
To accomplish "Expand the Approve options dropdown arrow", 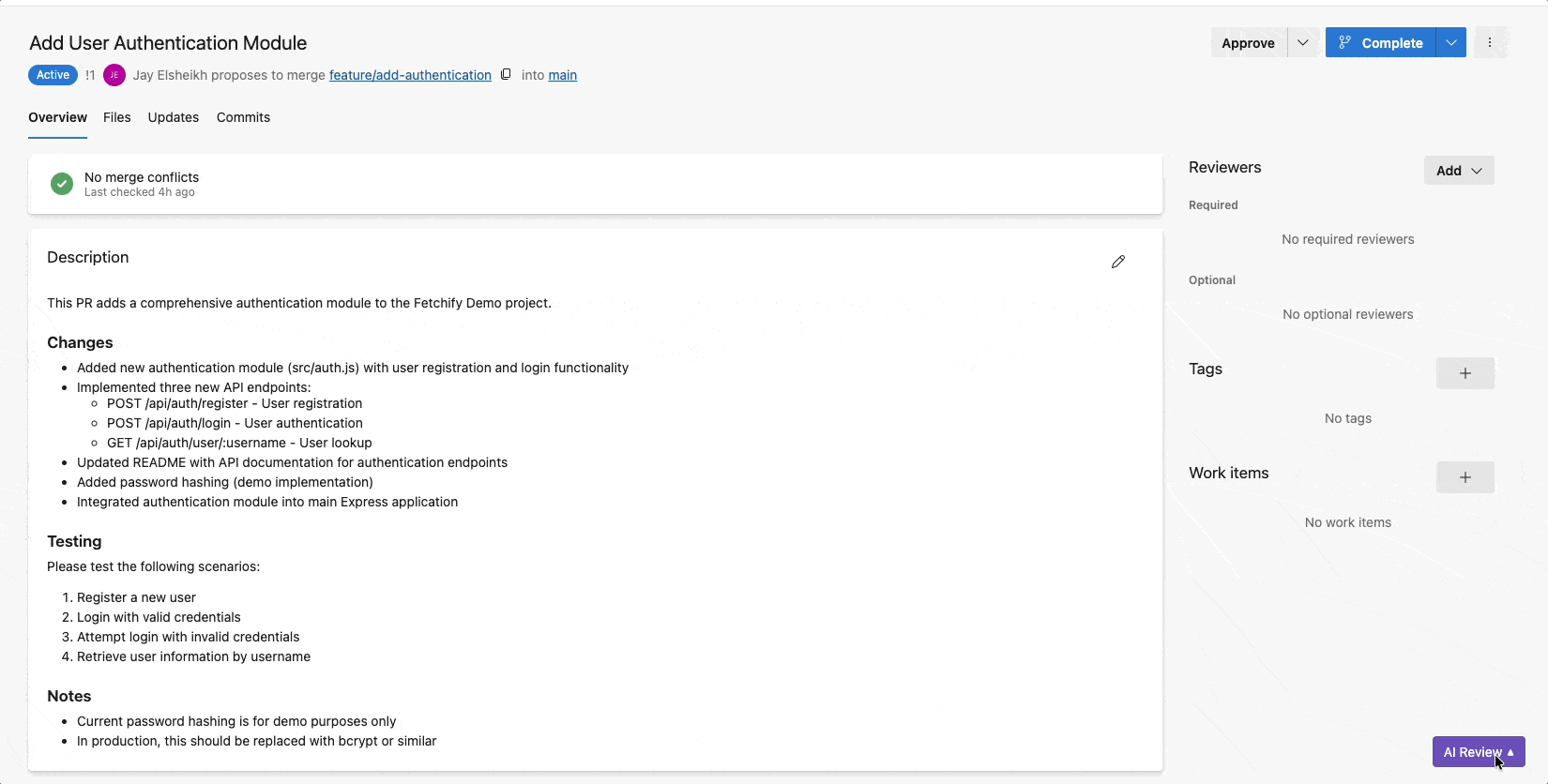I will pyautogui.click(x=1302, y=42).
